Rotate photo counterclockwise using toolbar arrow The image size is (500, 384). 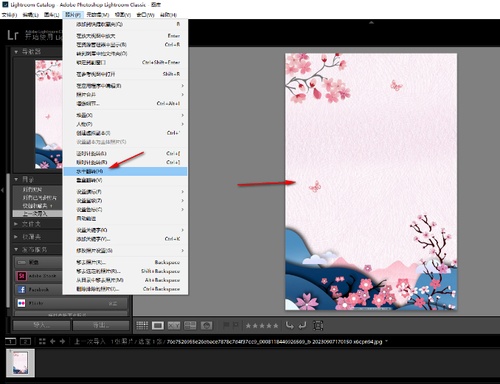(290, 325)
